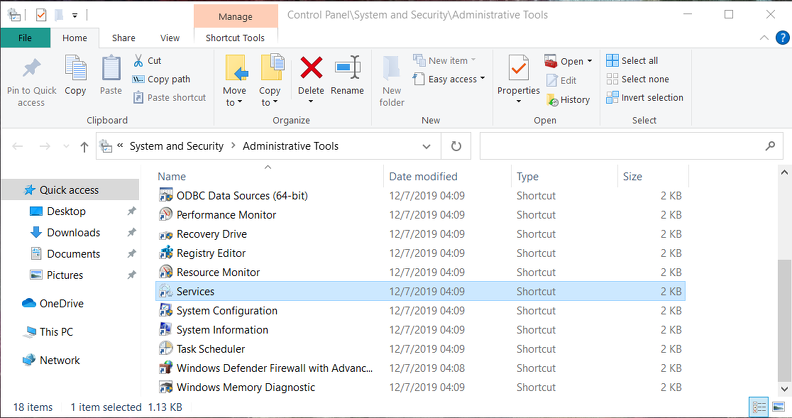
Task: Click the red Delete X icon
Action: [x=311, y=68]
